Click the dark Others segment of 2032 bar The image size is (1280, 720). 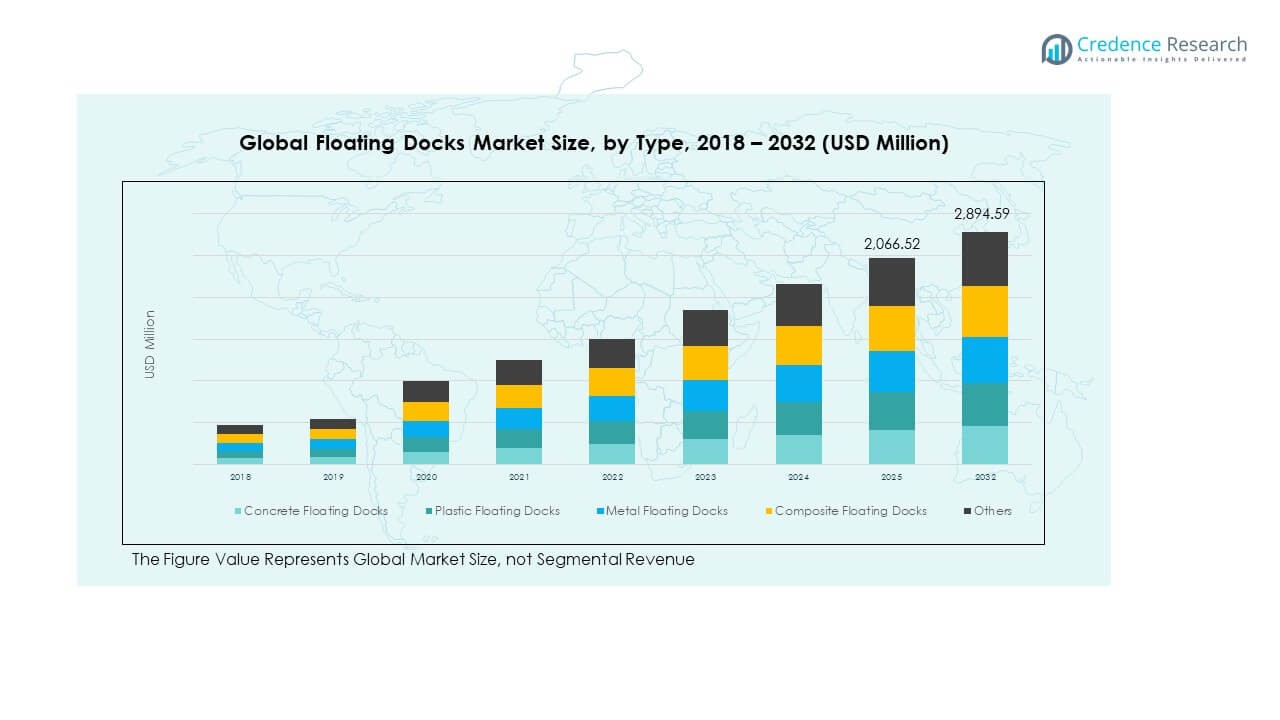[x=984, y=259]
